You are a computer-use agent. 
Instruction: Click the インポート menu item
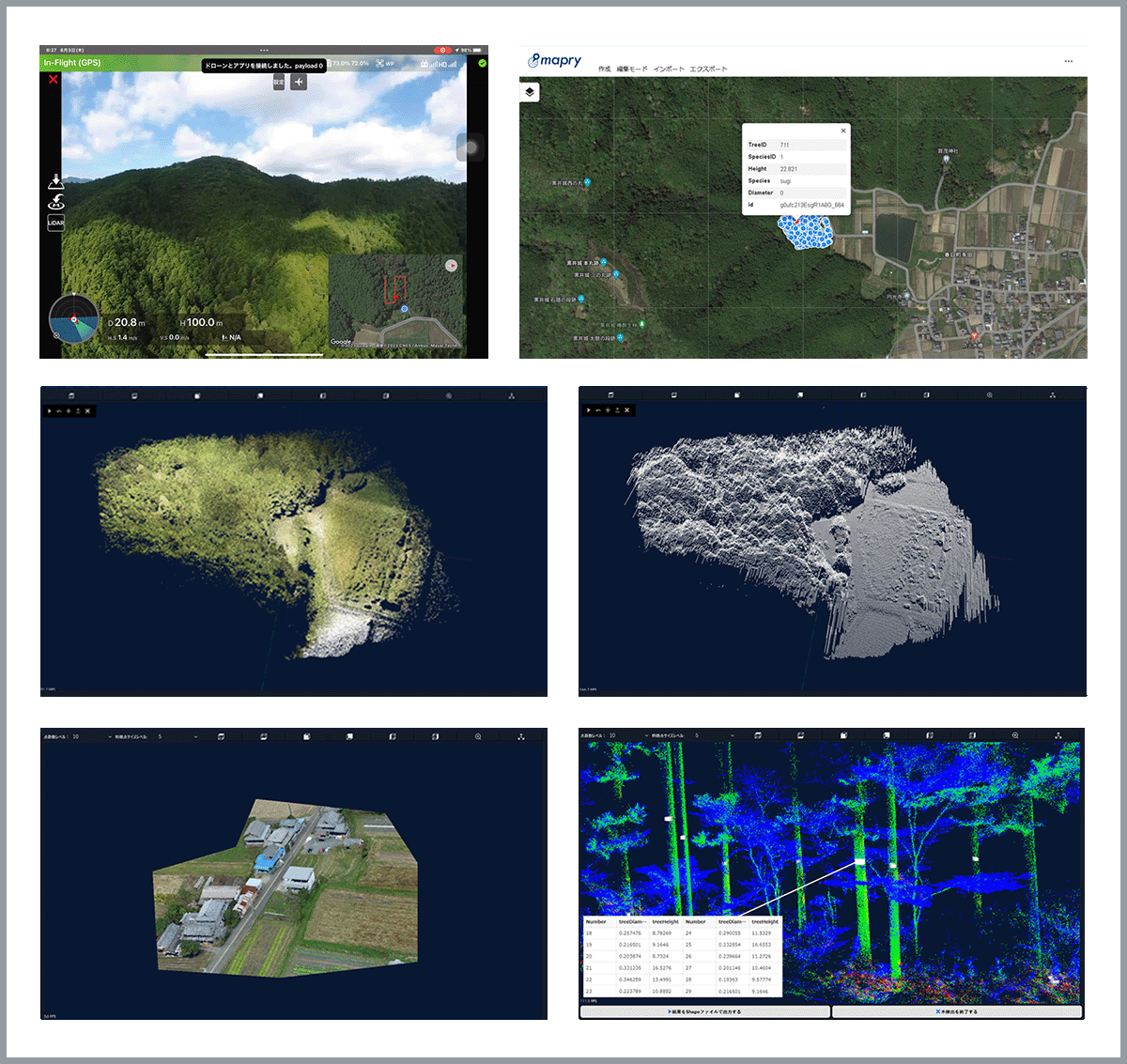click(668, 69)
